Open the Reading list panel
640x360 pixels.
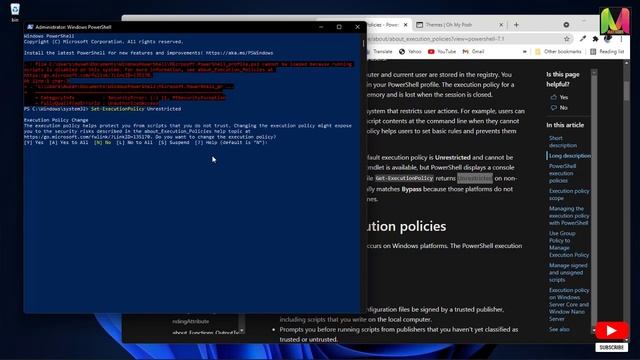pos(607,51)
